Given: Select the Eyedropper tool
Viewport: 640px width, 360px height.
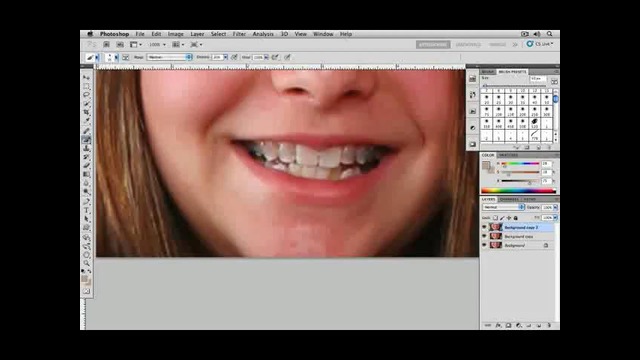Looking at the screenshot, I should pos(87,120).
